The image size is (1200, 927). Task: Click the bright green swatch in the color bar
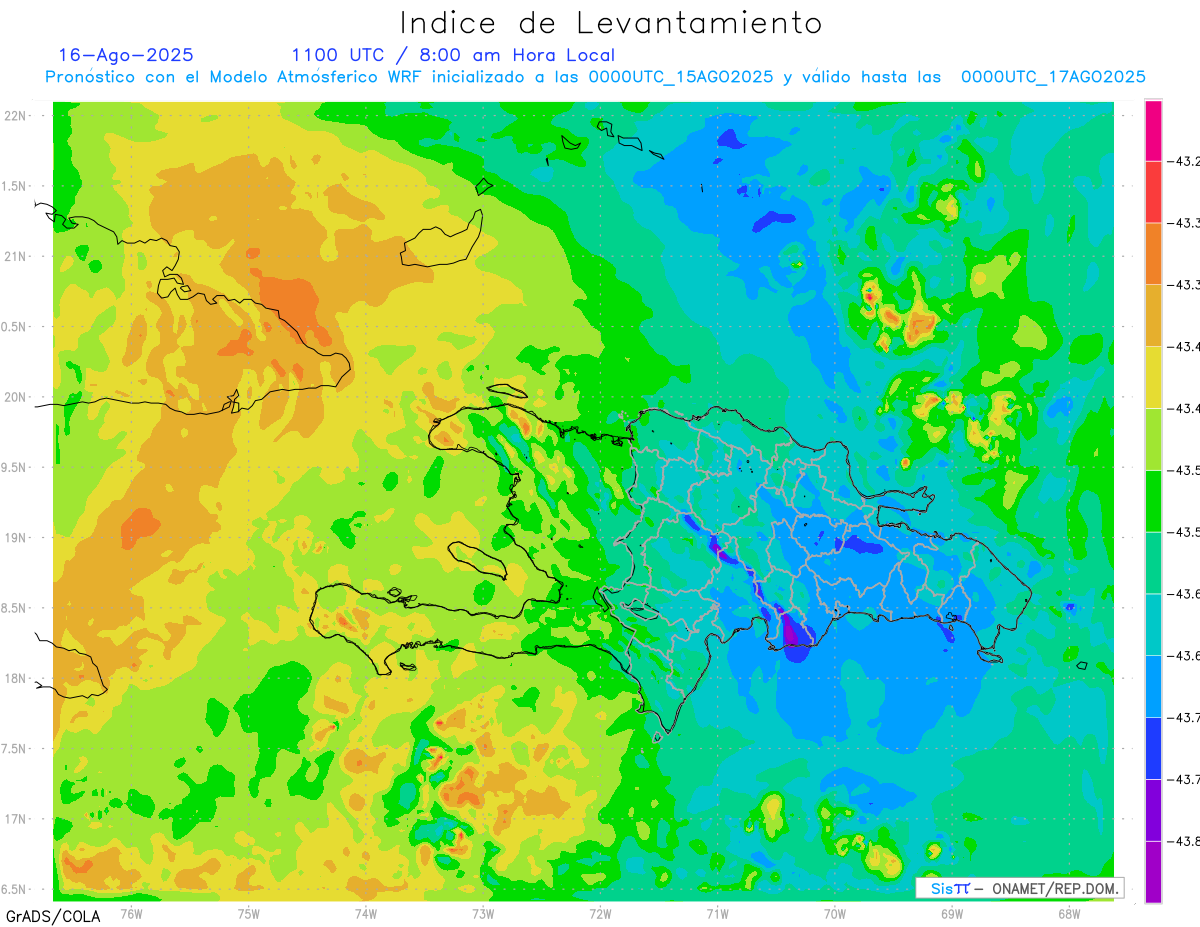(1153, 500)
